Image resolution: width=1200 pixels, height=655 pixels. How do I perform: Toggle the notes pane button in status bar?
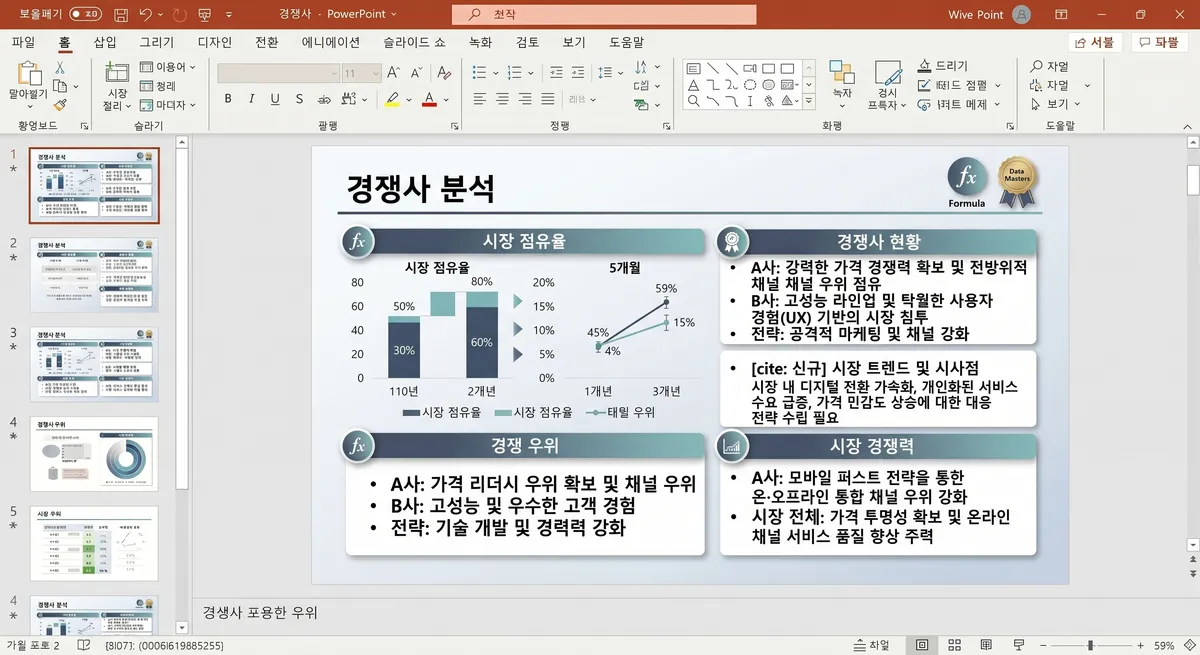click(872, 646)
